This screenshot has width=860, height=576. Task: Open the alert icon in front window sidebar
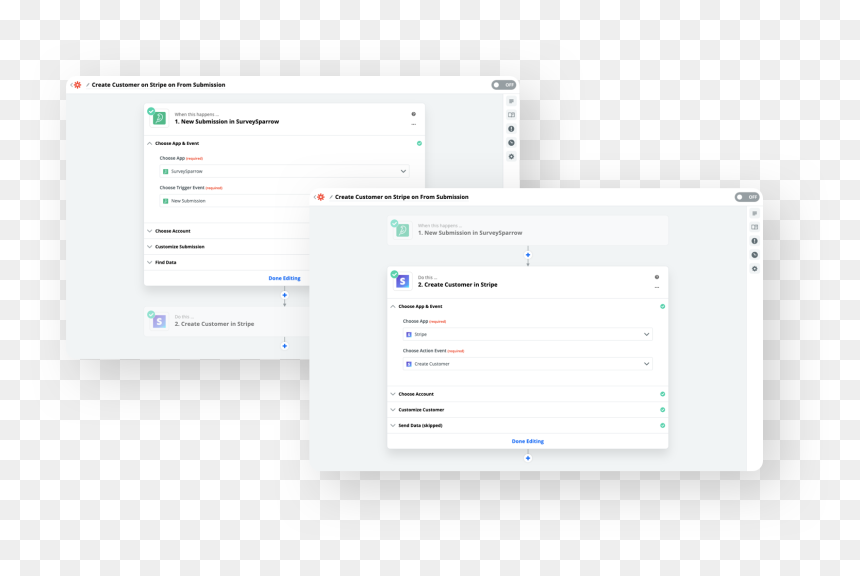point(755,241)
